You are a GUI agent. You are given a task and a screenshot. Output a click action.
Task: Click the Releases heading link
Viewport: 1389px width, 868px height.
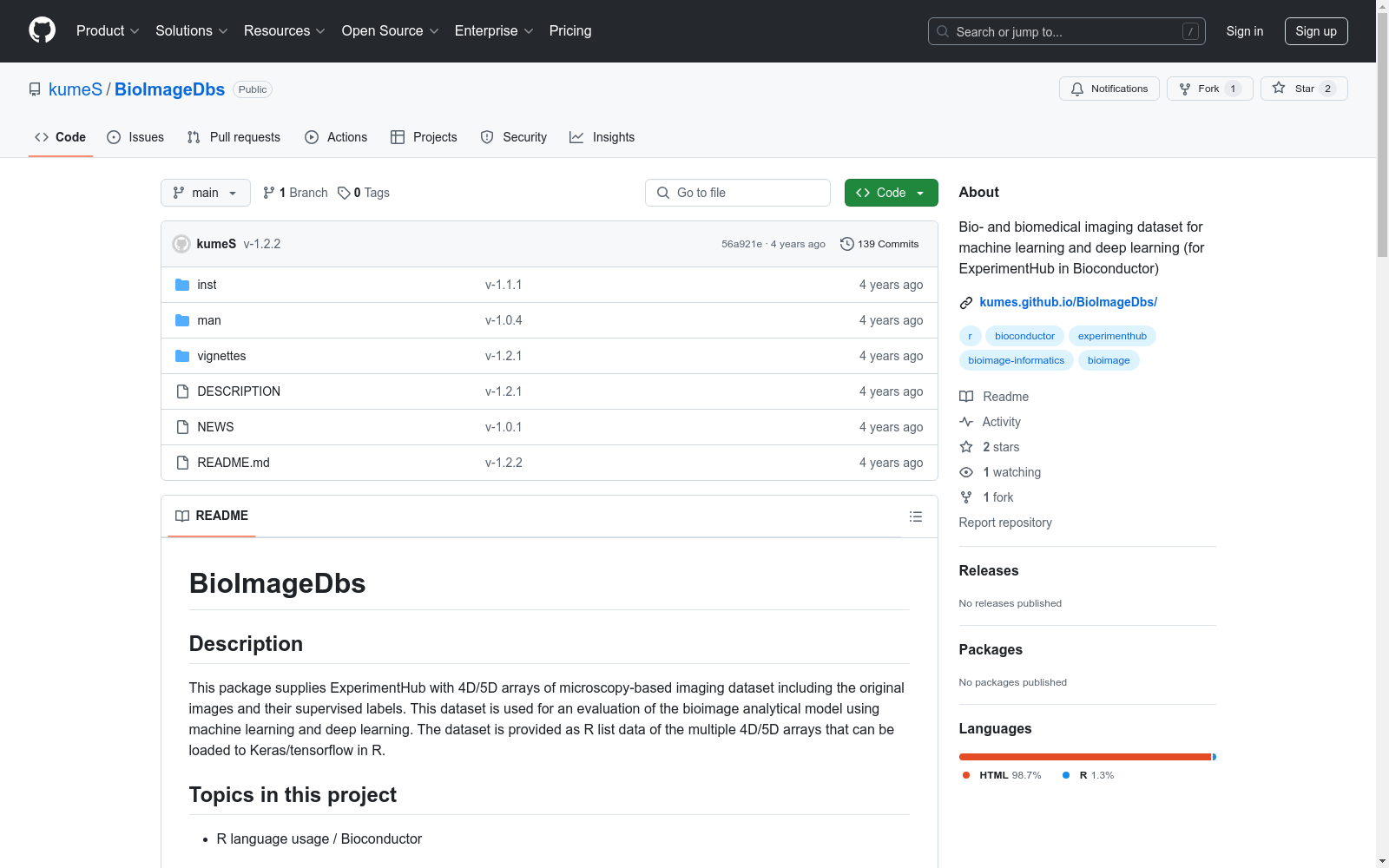coord(989,570)
